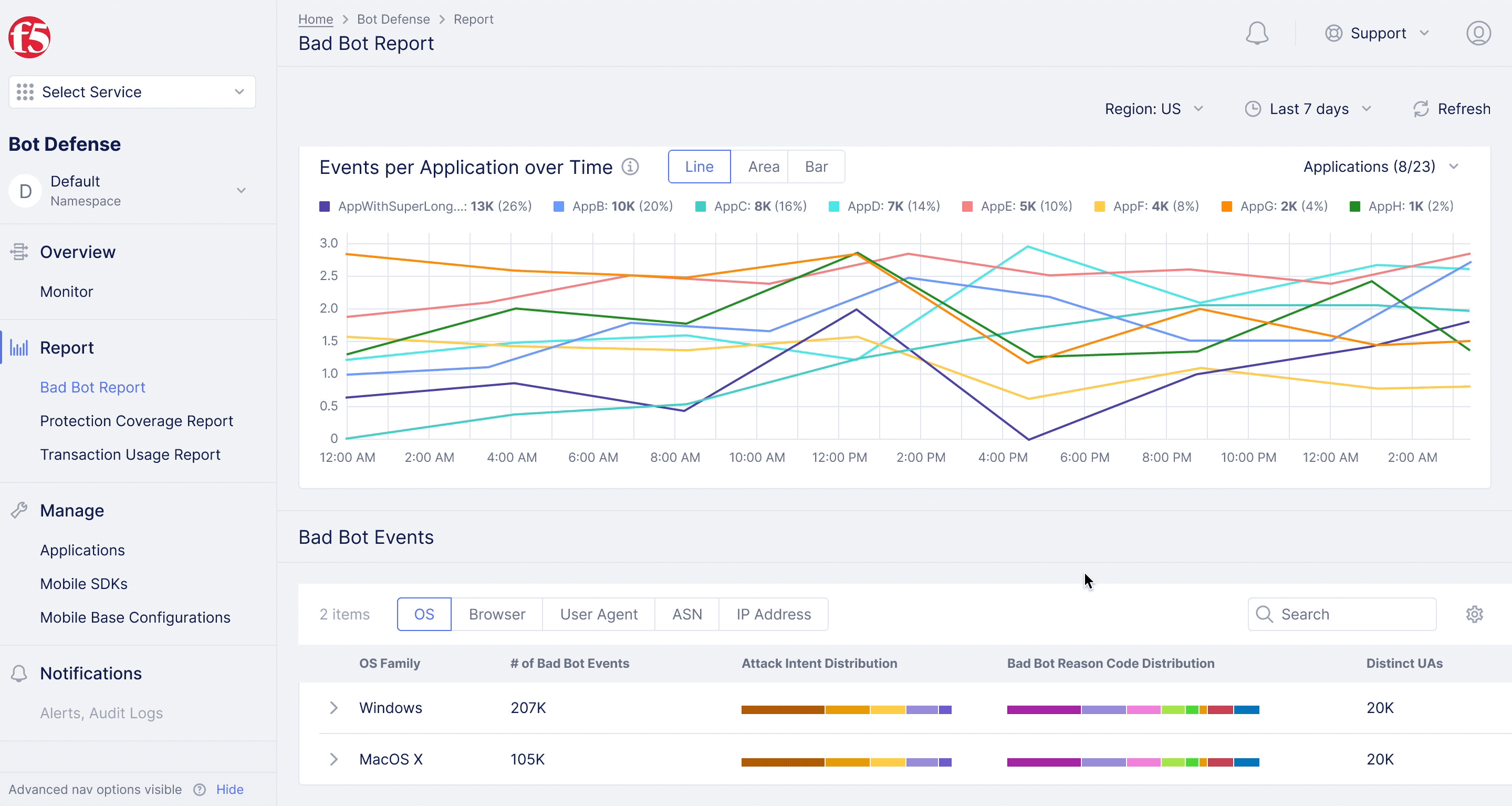Image resolution: width=1512 pixels, height=806 pixels.
Task: Click Windows Attack Intent Distribution bar
Action: pos(846,710)
